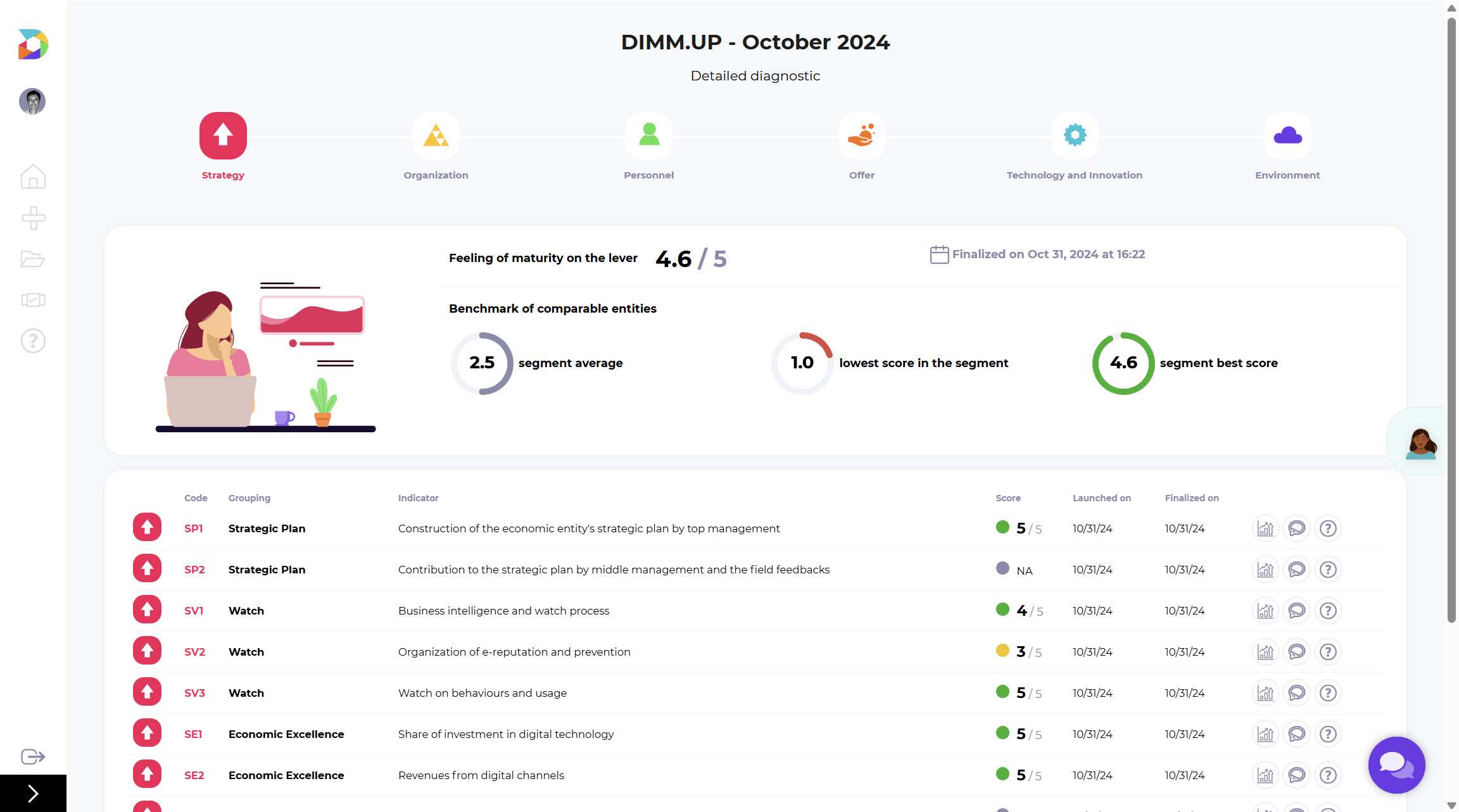Image resolution: width=1459 pixels, height=812 pixels.
Task: Click the Grouping column header
Action: click(249, 498)
